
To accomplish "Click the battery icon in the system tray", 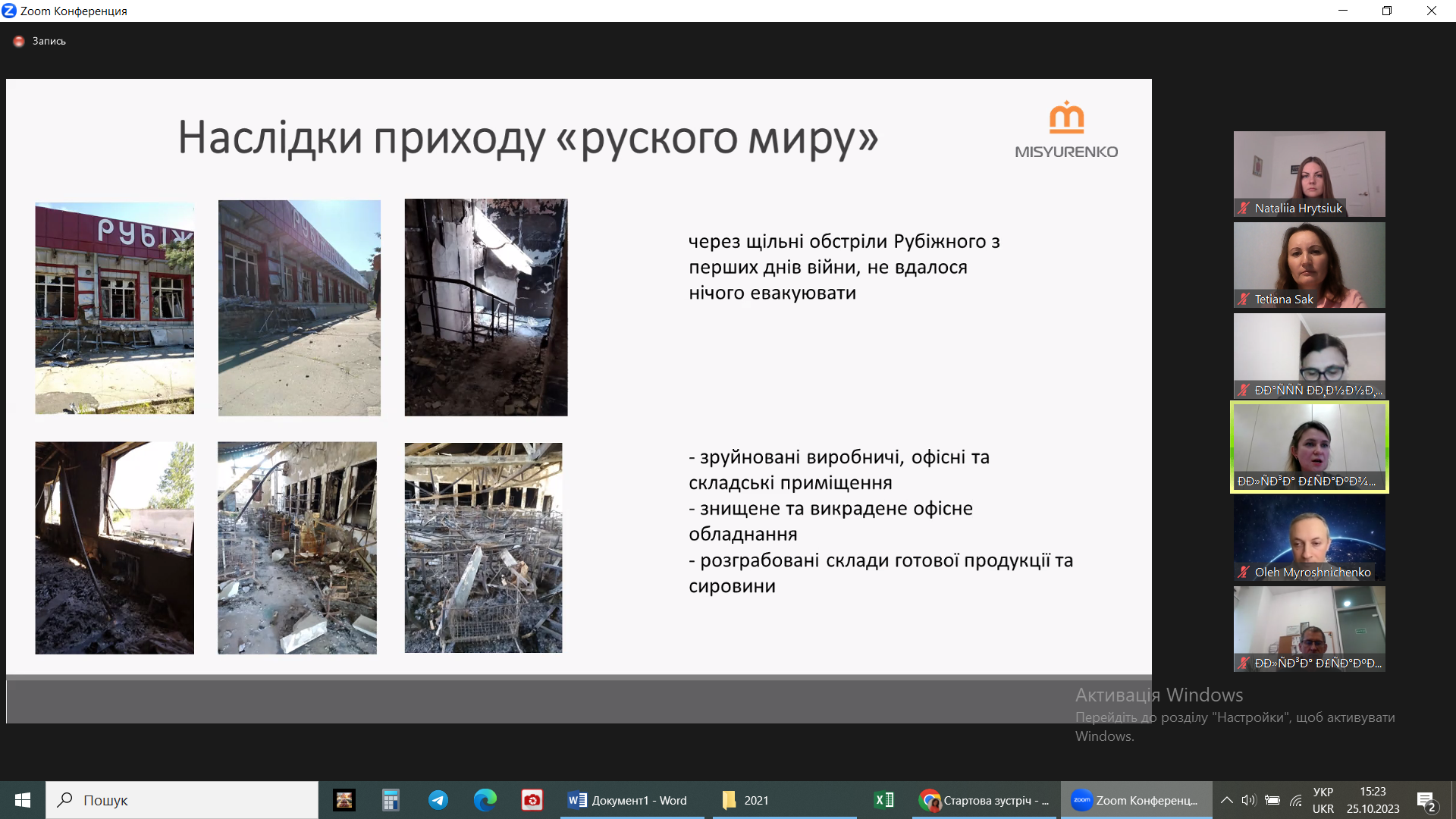I will (1272, 800).
